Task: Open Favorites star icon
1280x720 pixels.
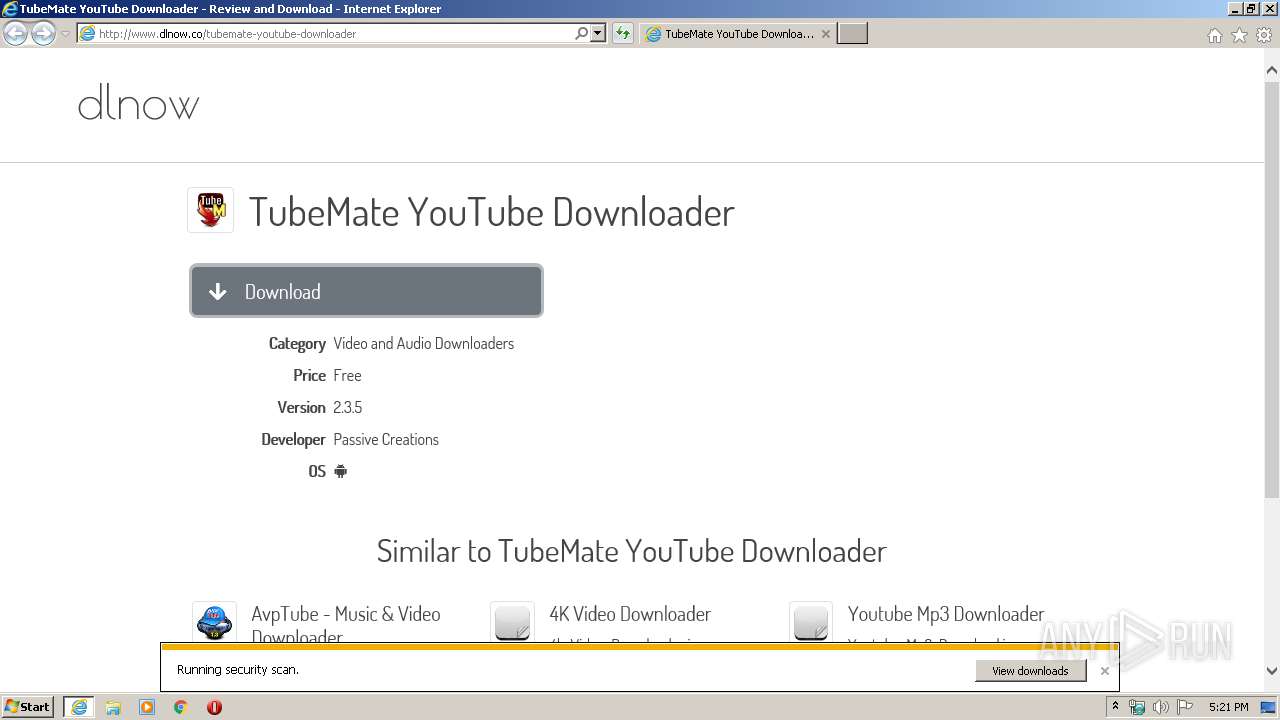Action: tap(1239, 35)
